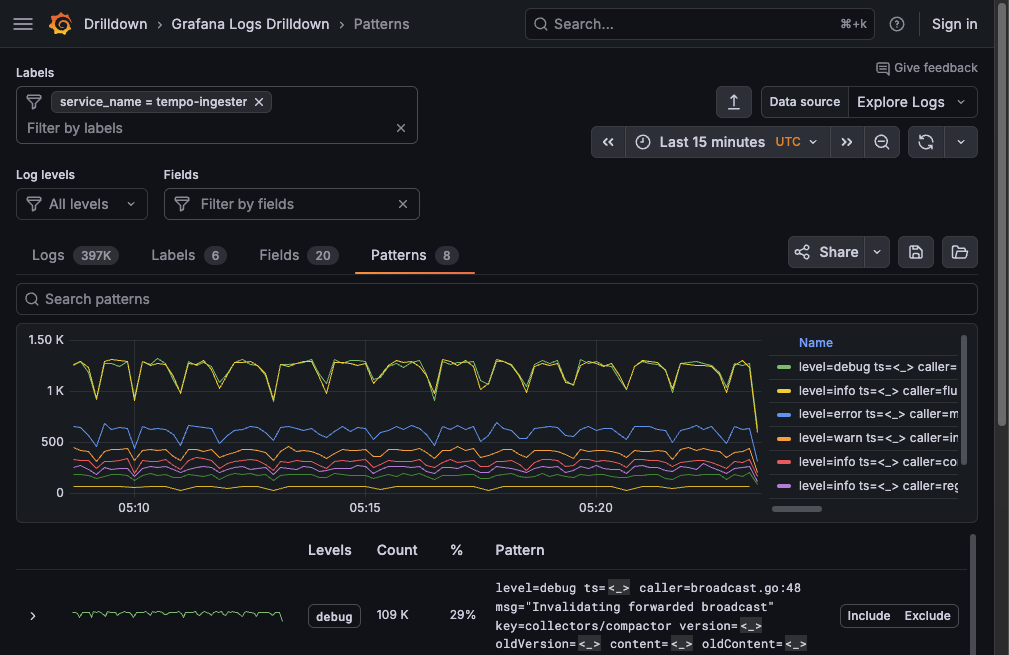Open the UTC timezone dropdown

tap(797, 141)
